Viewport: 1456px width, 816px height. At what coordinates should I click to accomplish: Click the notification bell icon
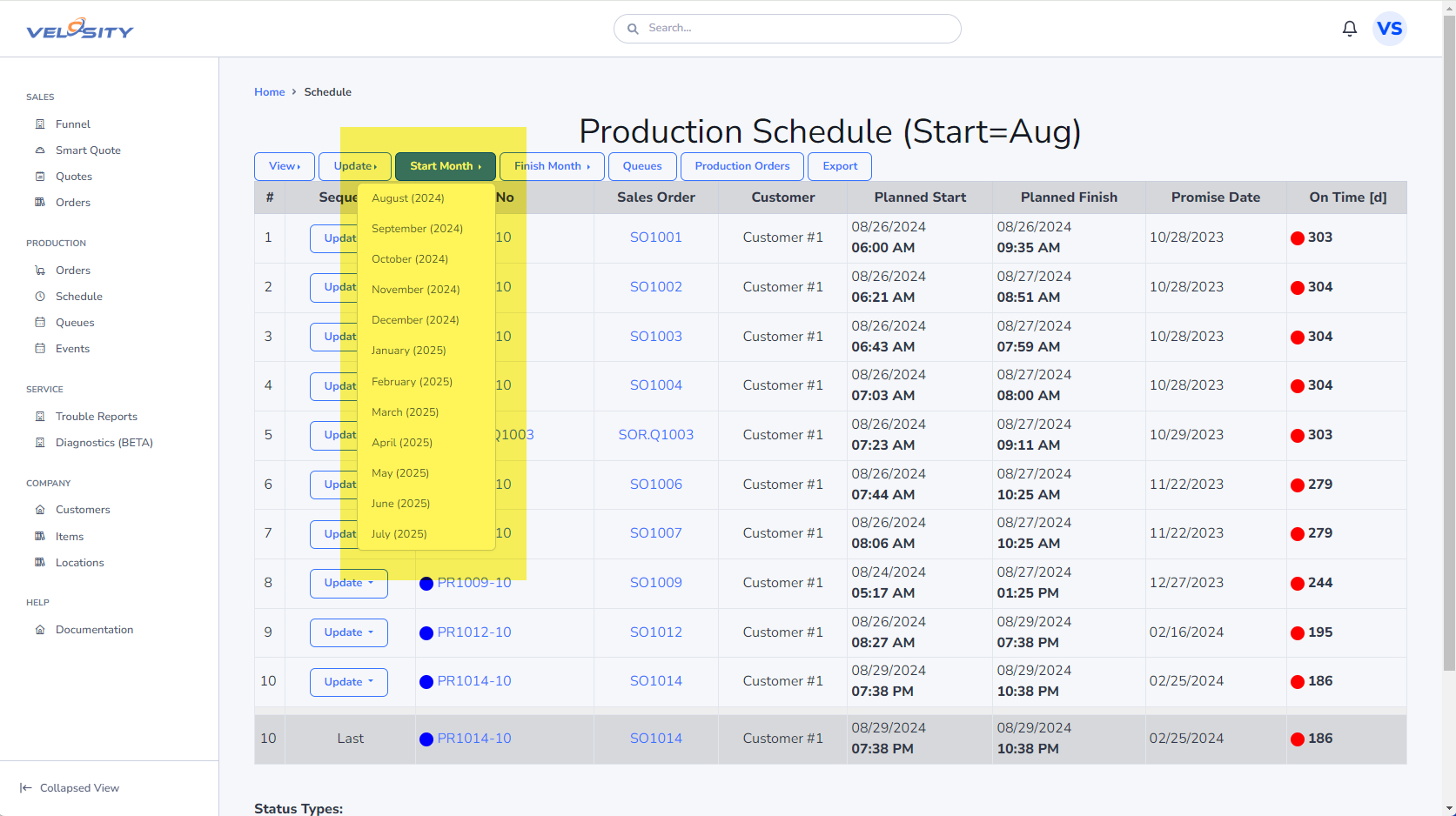pyautogui.click(x=1349, y=29)
